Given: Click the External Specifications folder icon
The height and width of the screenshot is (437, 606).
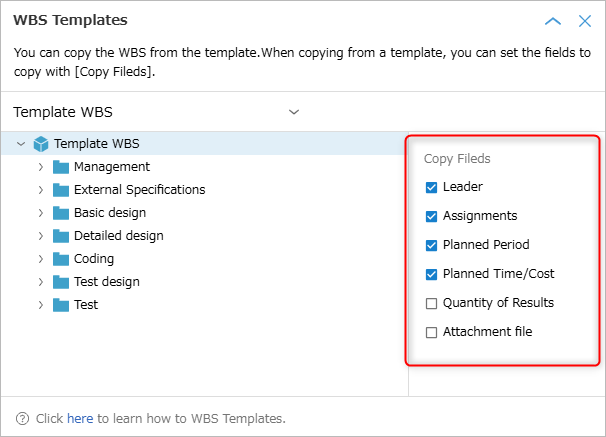Looking at the screenshot, I should (61, 190).
